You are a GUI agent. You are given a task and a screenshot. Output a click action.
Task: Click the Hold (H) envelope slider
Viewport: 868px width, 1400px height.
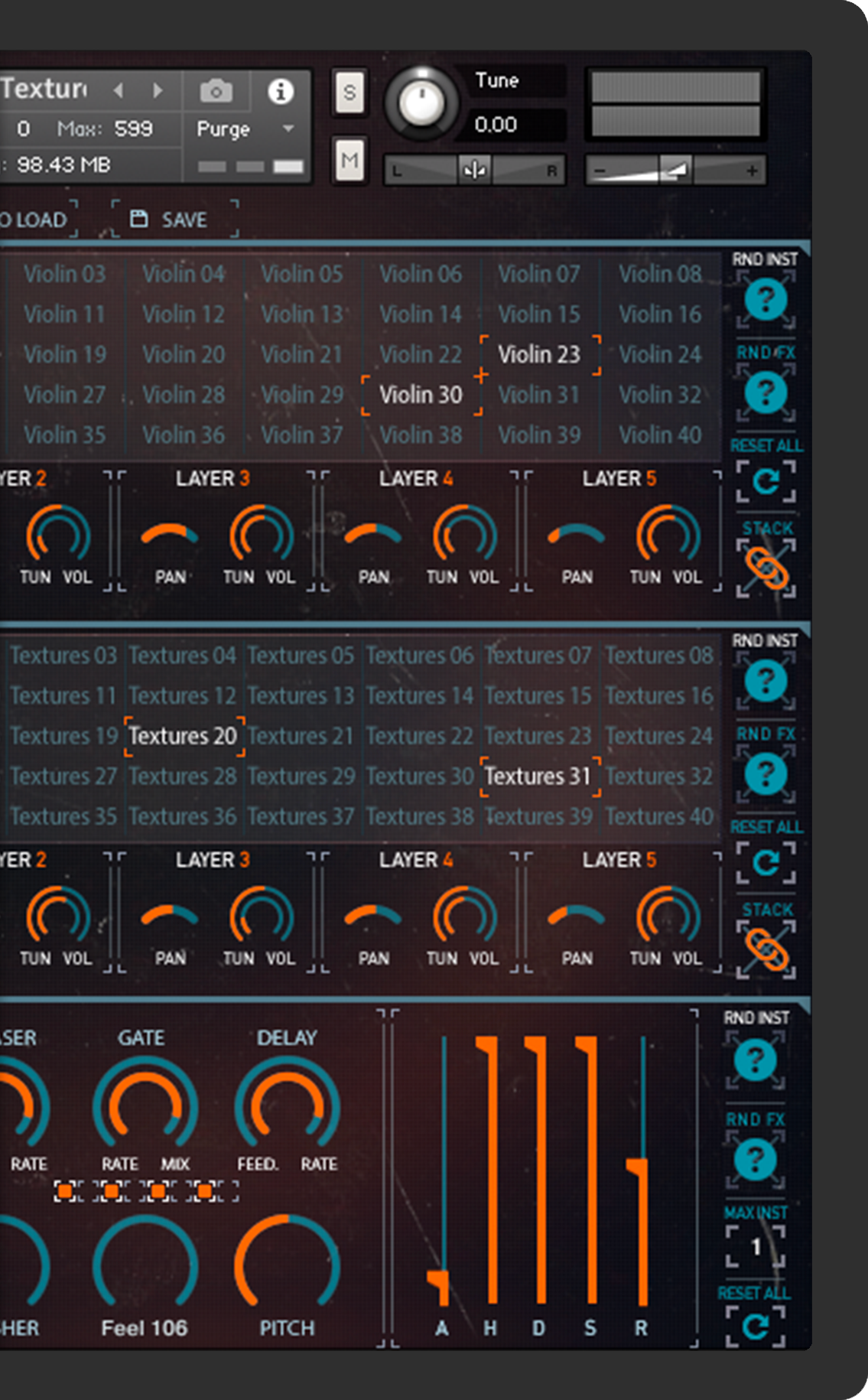(x=491, y=1170)
